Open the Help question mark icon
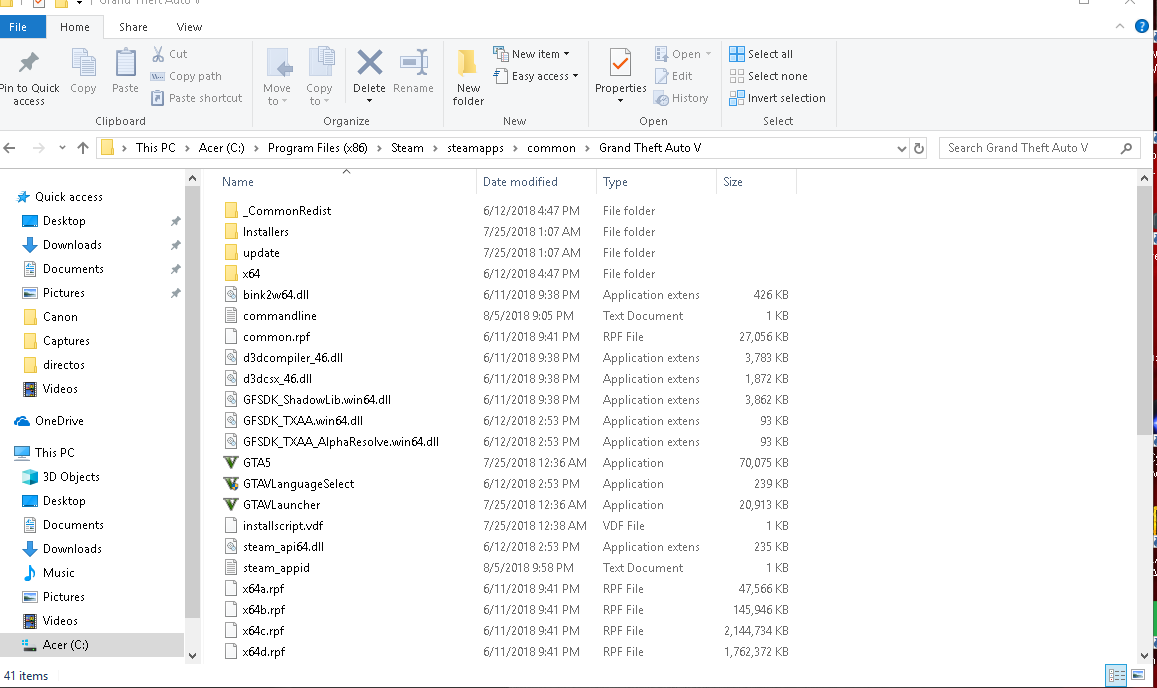This screenshot has width=1157, height=688. coord(1141,27)
